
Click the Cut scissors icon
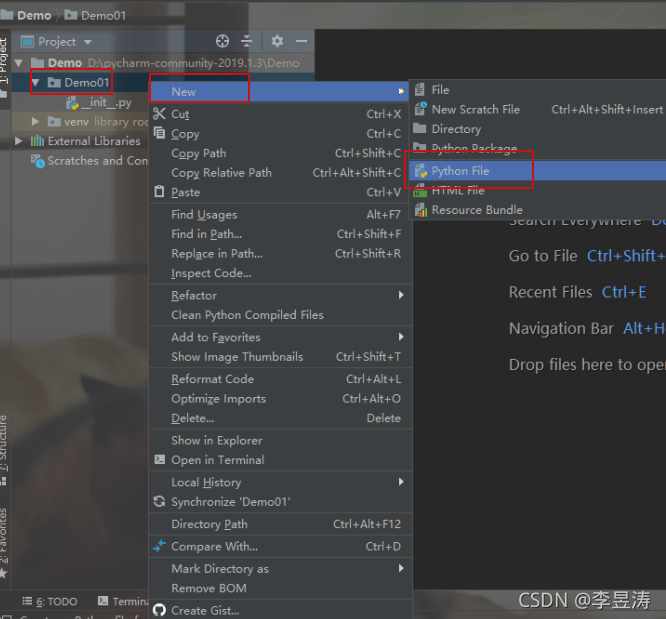[159, 114]
